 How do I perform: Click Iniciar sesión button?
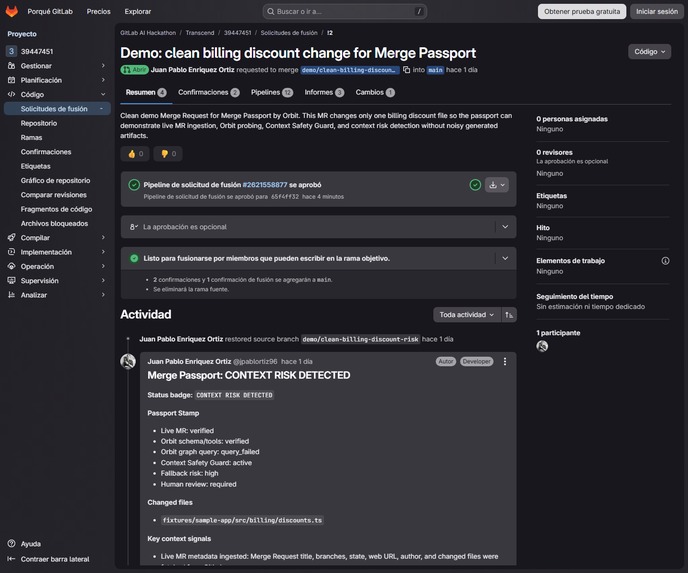657,11
